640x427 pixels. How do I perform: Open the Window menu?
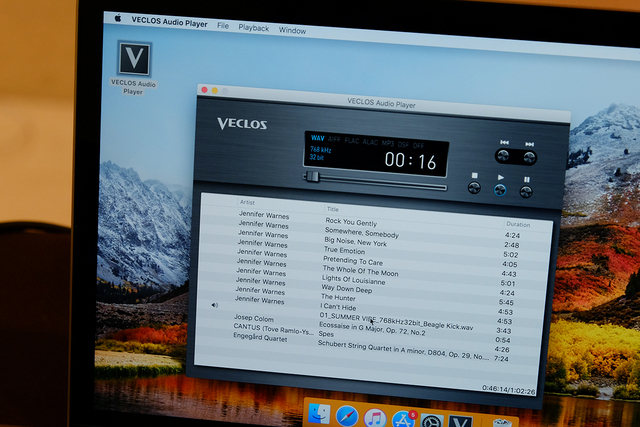click(x=292, y=30)
